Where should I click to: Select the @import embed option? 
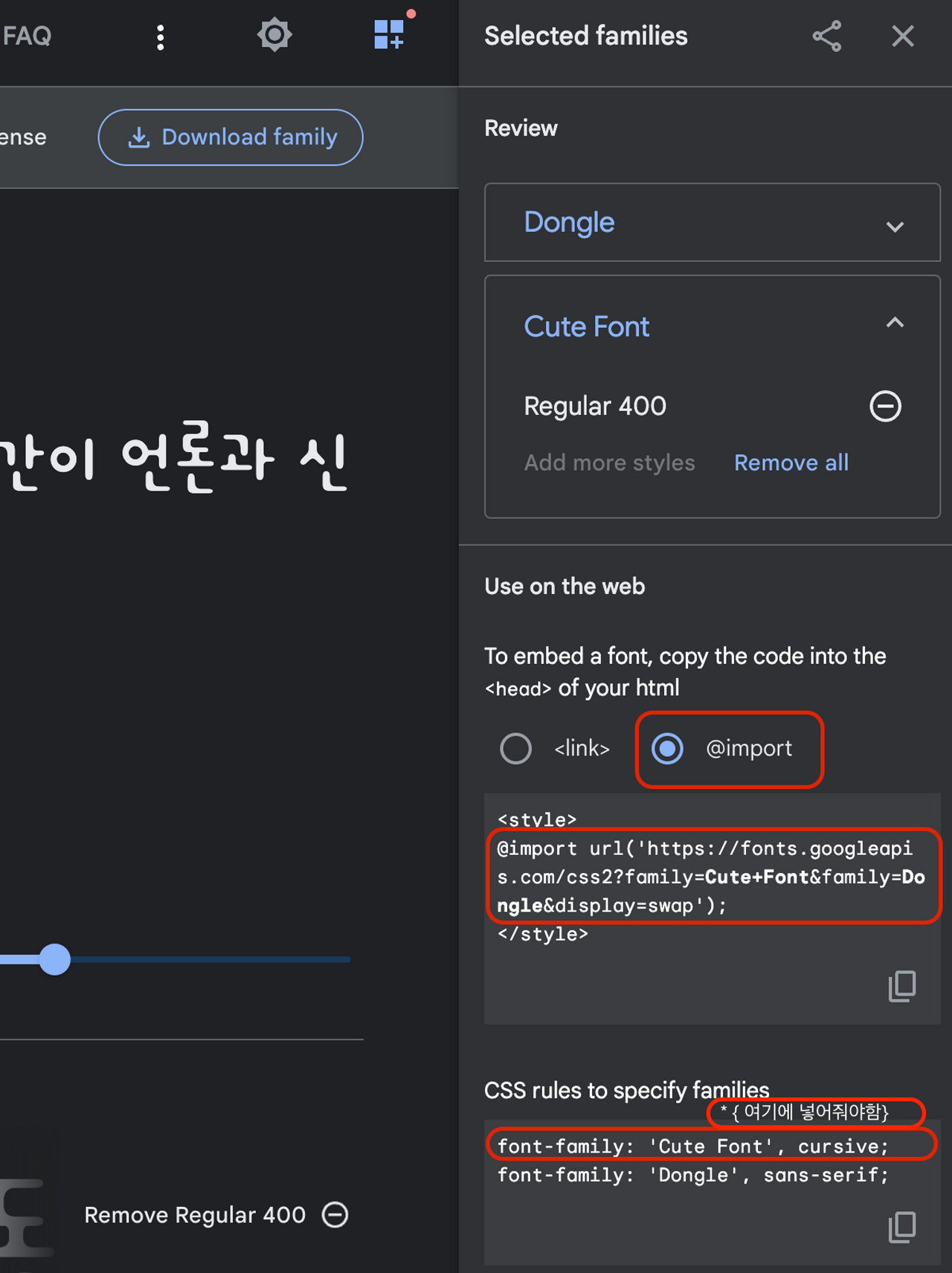[x=667, y=748]
